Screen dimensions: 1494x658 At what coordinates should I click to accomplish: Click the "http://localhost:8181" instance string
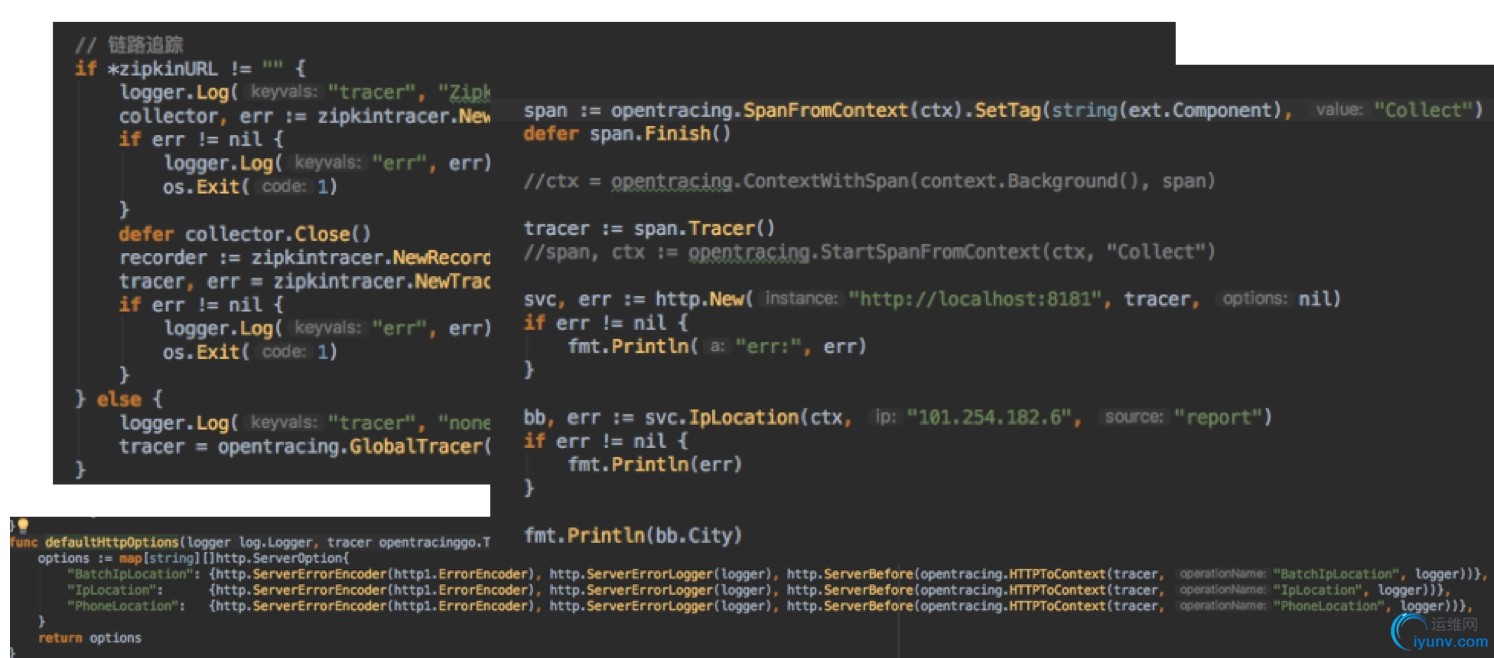977,299
